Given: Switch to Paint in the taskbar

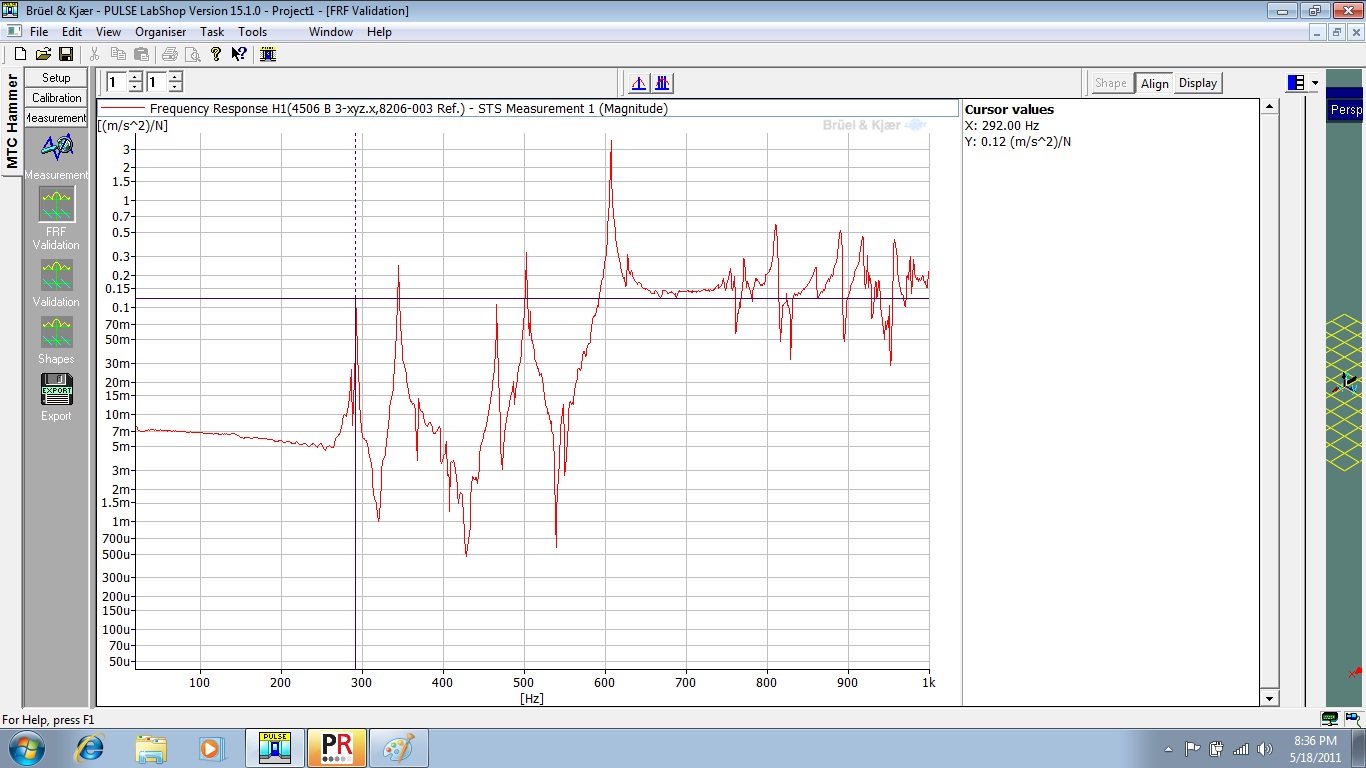Looking at the screenshot, I should pyautogui.click(x=399, y=748).
